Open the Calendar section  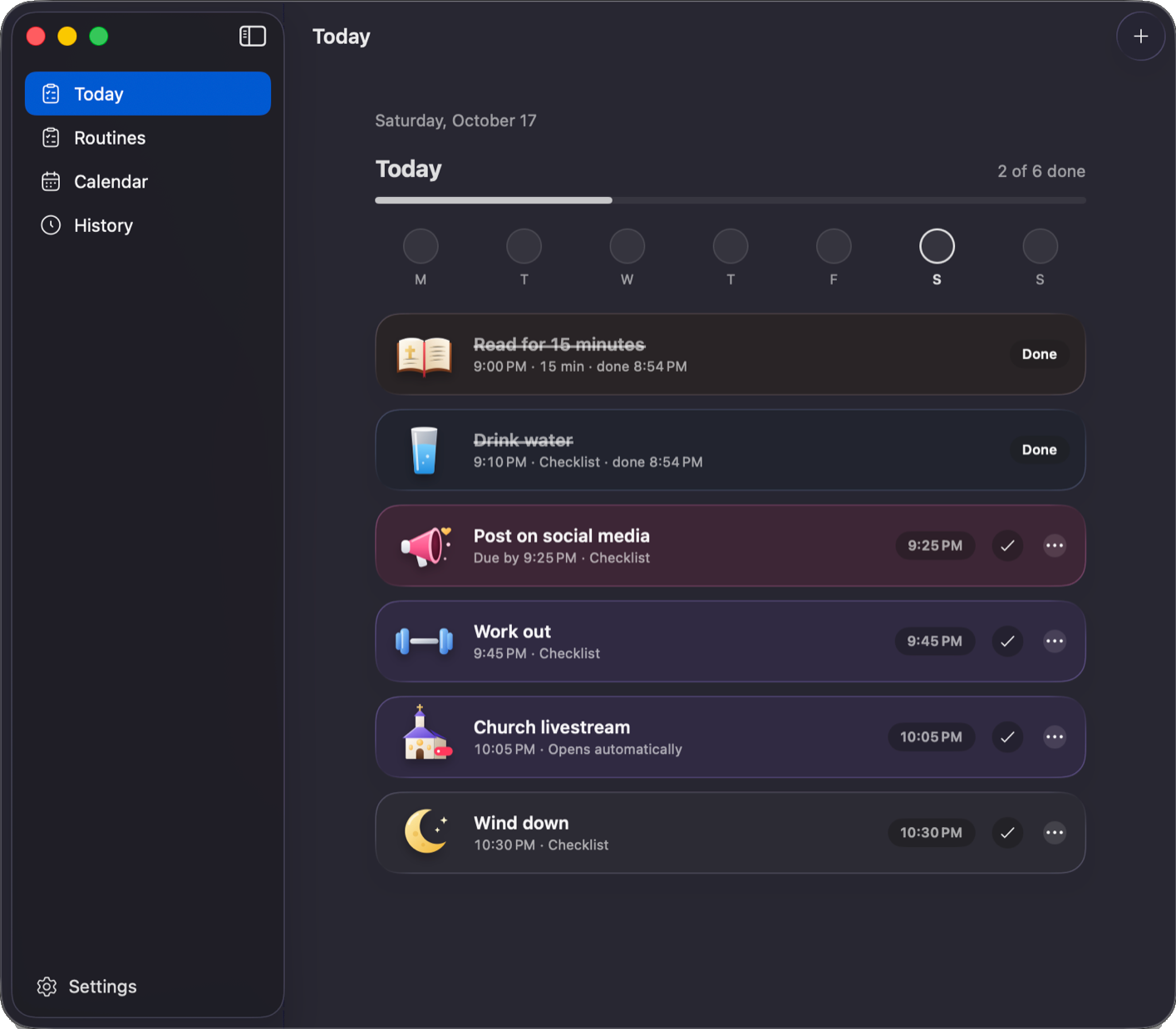(x=148, y=182)
